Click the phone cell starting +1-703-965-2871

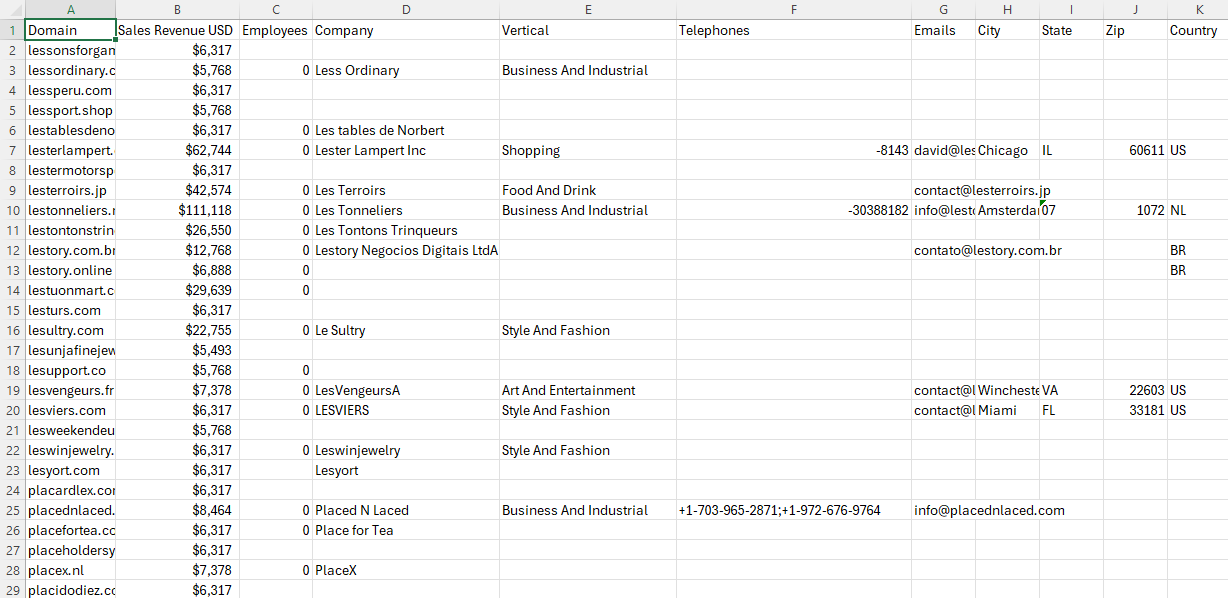[793, 510]
